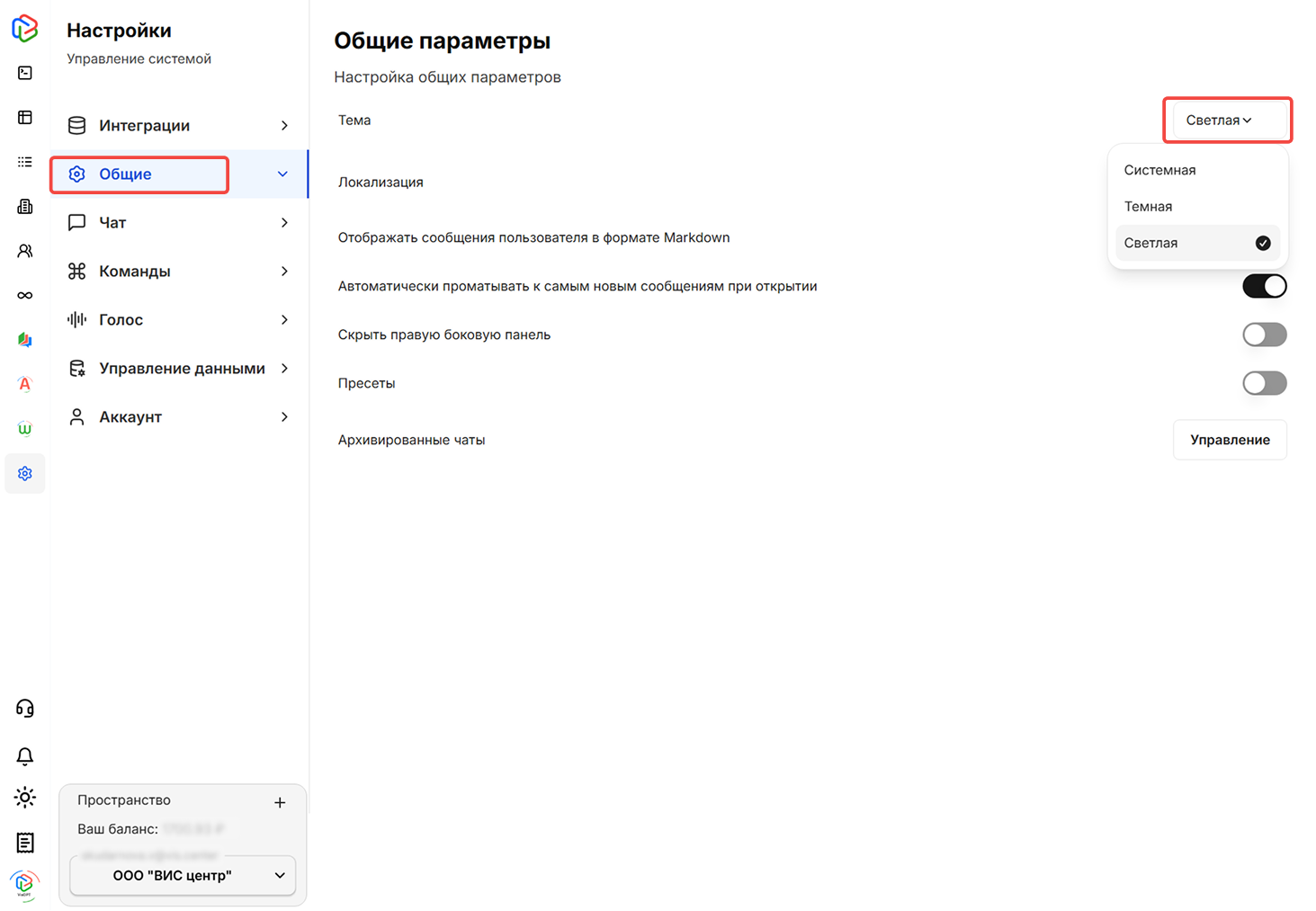The width and height of the screenshot is (1316, 911).
Task: Click the plus icon beside Пространство
Action: click(x=280, y=802)
